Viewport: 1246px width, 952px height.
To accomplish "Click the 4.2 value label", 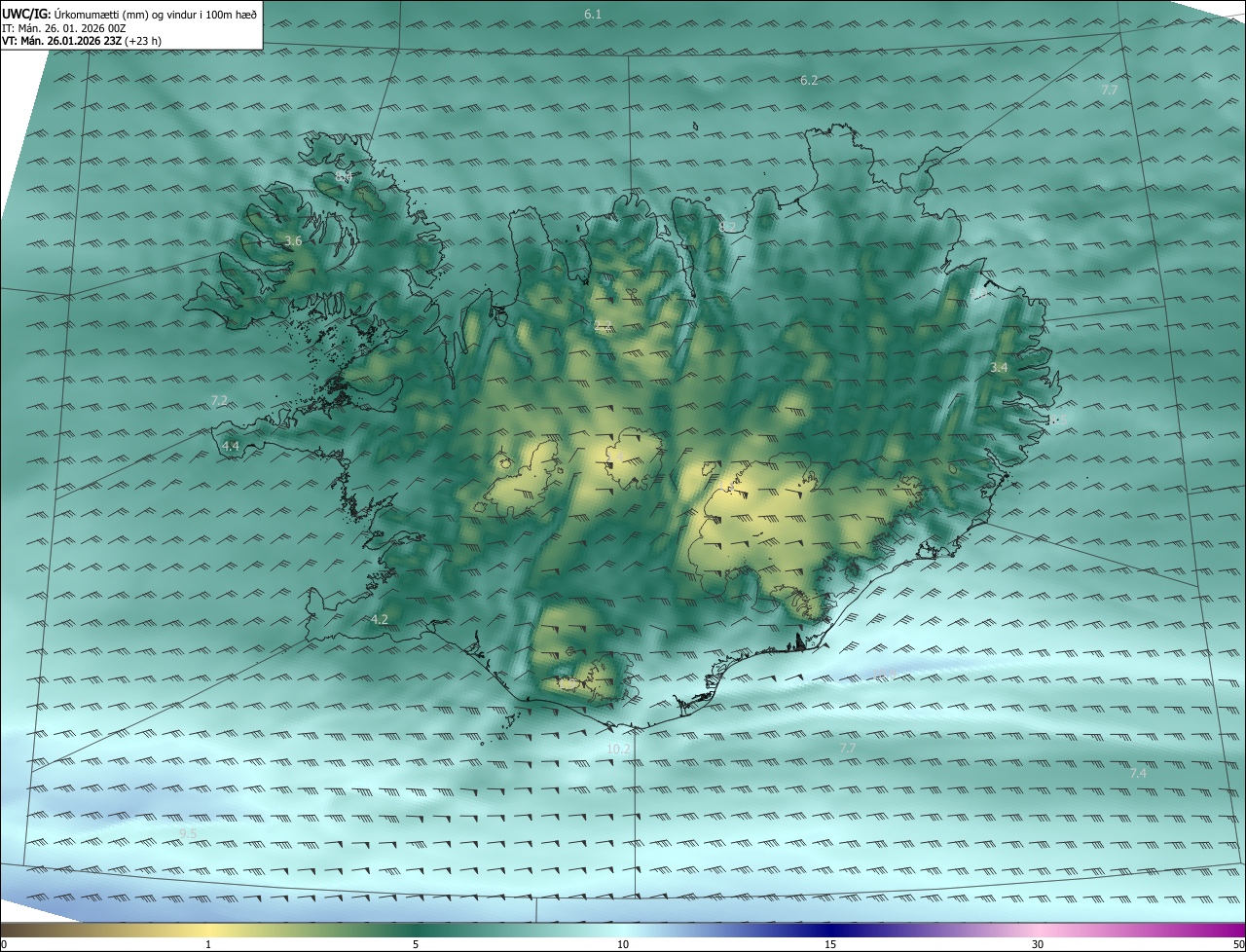I will pos(380,619).
